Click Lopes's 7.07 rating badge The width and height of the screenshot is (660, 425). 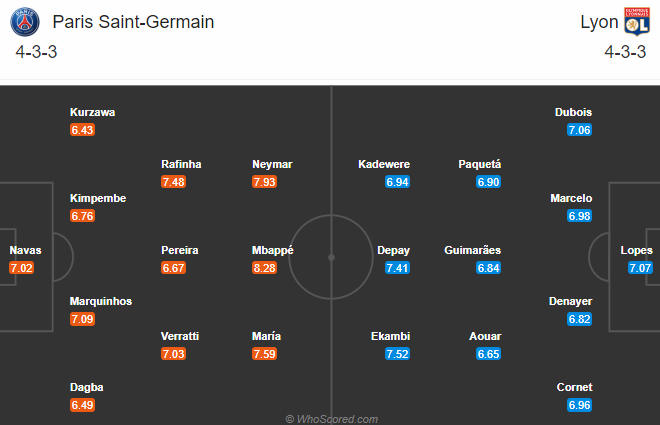tap(640, 268)
